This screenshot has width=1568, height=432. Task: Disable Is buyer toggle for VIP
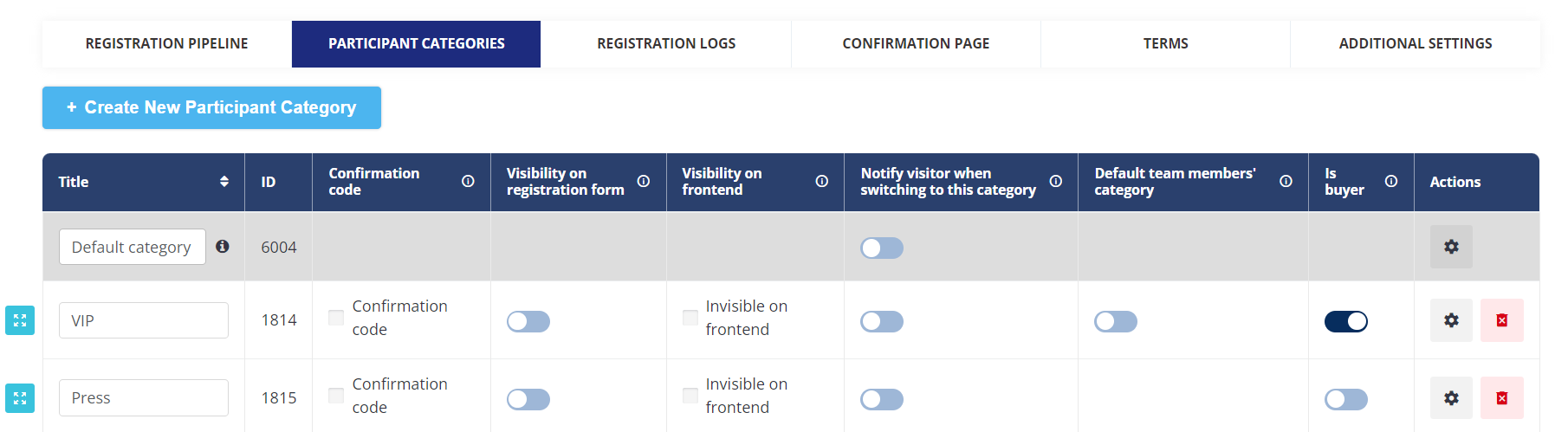coord(1346,321)
